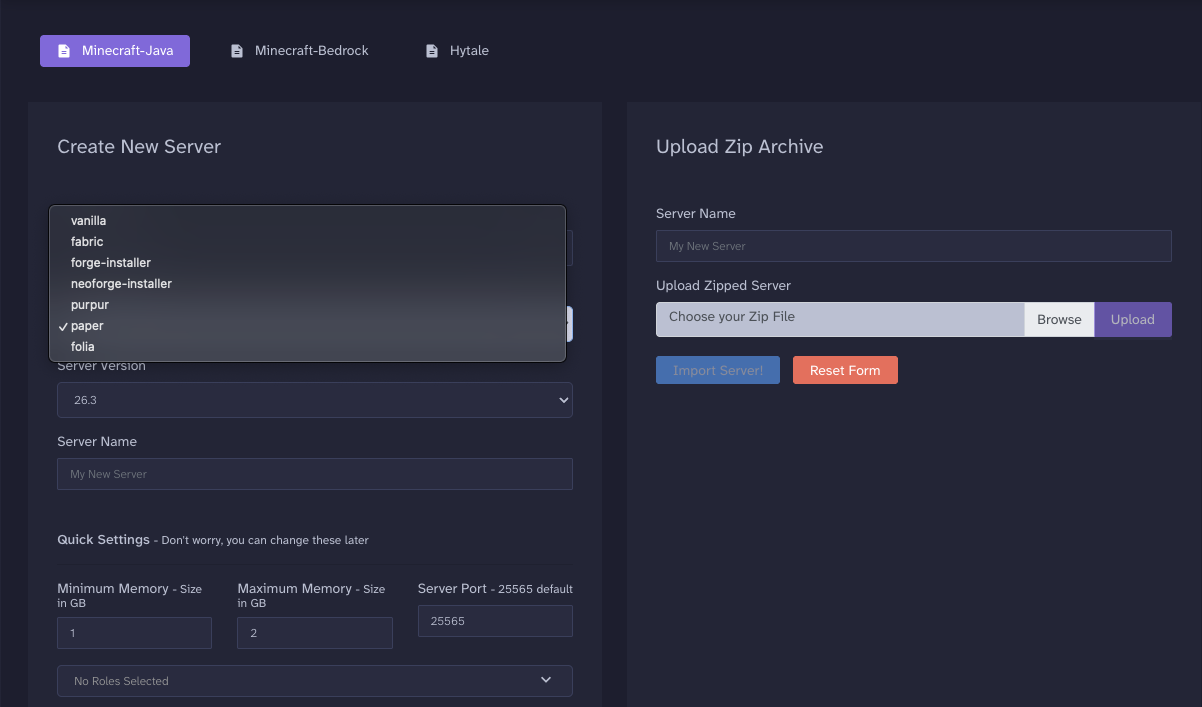Click the Reset Form button
Viewport: 1202px width, 707px height.
click(x=845, y=370)
